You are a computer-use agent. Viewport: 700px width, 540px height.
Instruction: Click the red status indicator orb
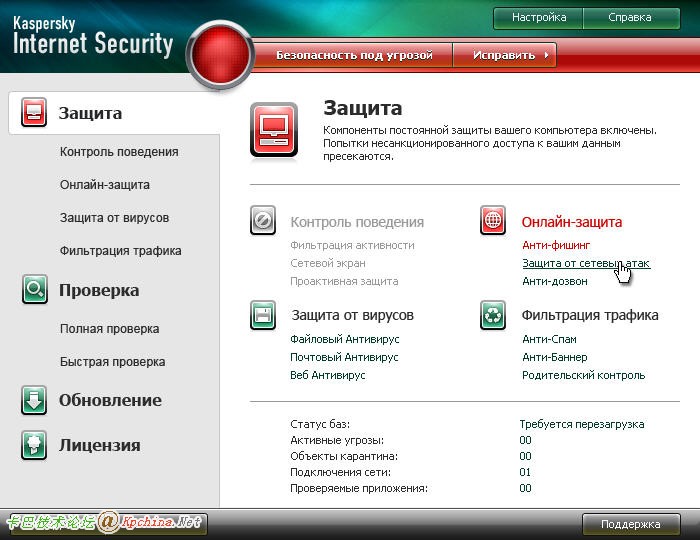pos(220,54)
